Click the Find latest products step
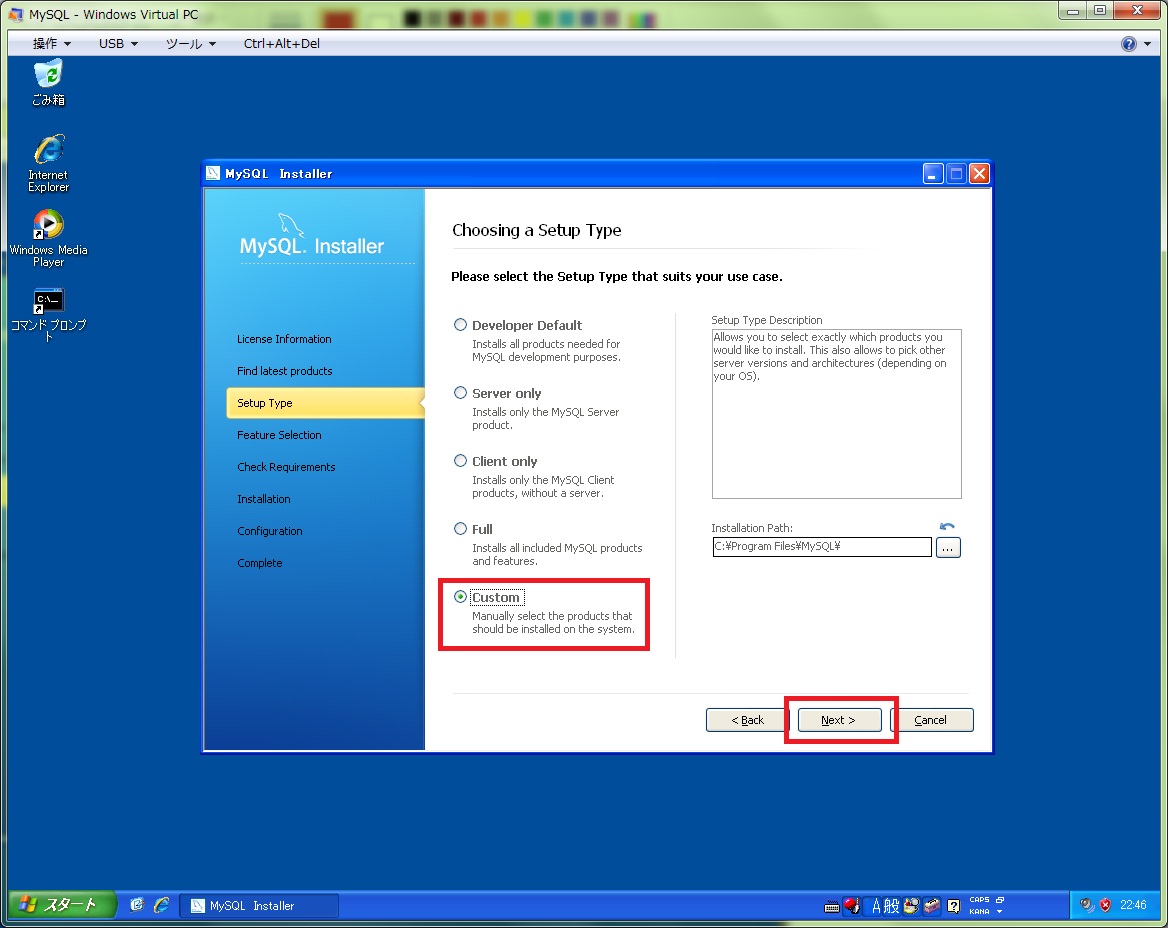This screenshot has width=1168, height=928. pyautogui.click(x=285, y=371)
